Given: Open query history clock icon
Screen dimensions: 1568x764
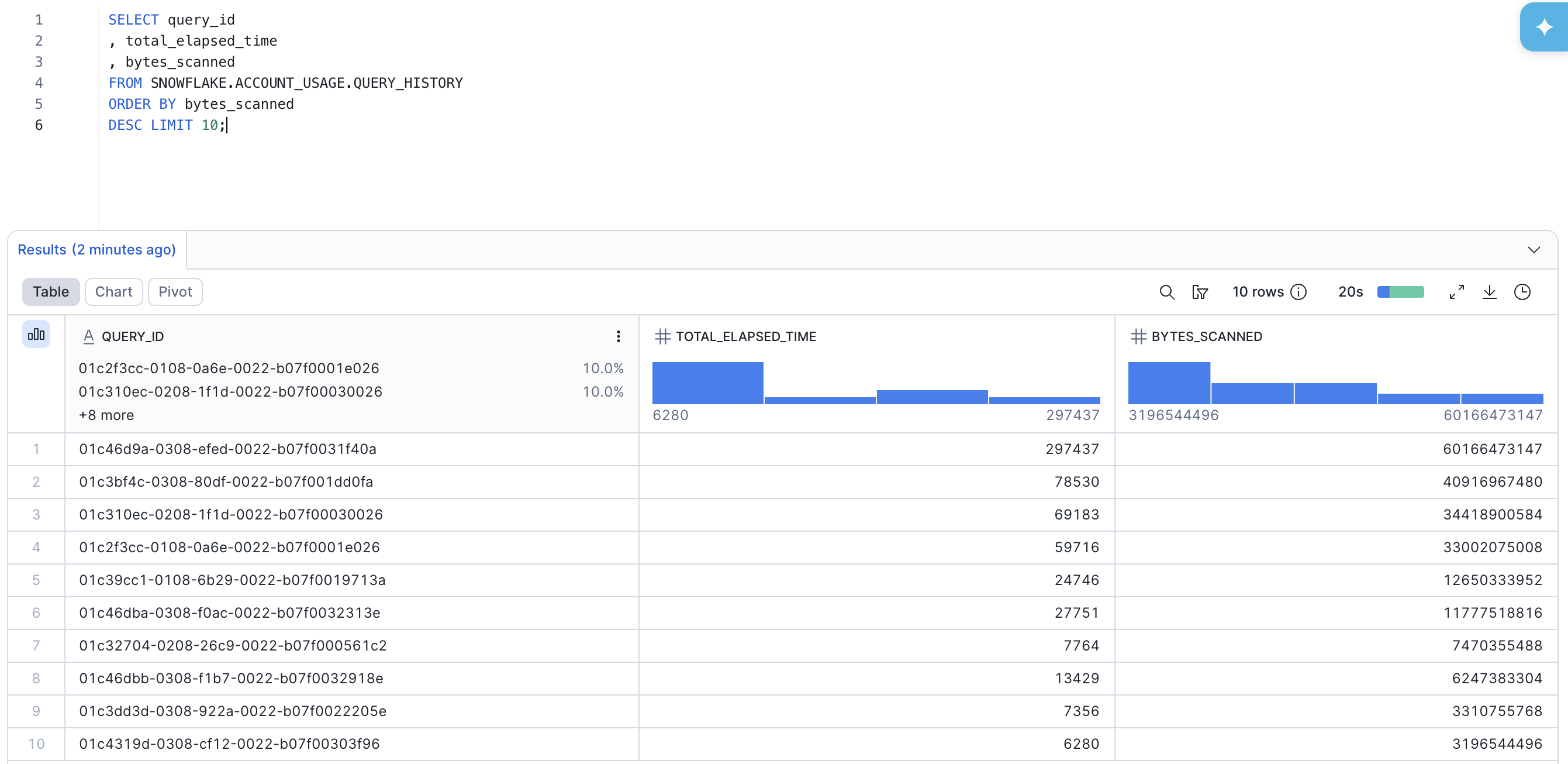Looking at the screenshot, I should (1522, 292).
